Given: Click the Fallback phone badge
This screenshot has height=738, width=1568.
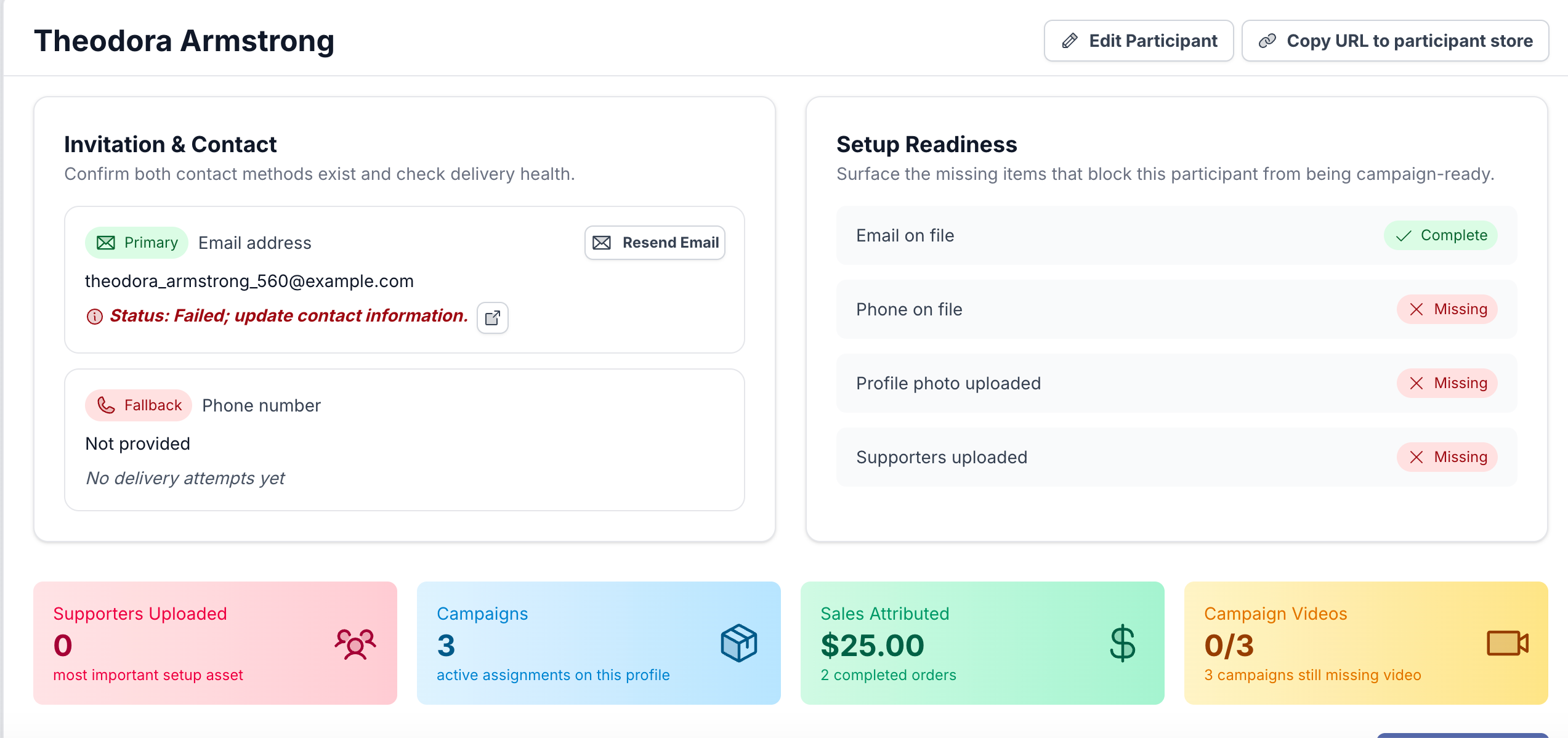Looking at the screenshot, I should click(139, 405).
